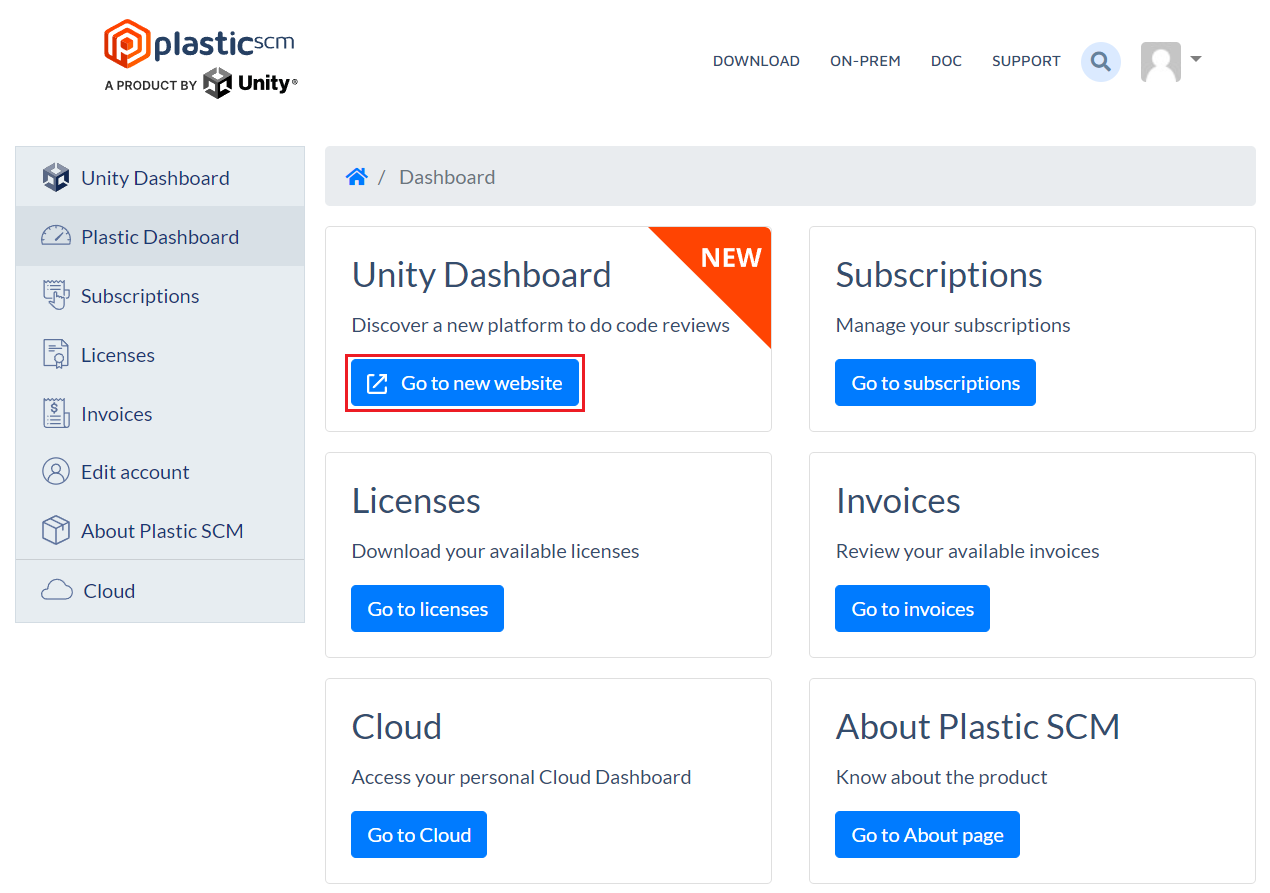Open the search magnifier icon
The height and width of the screenshot is (893, 1270).
(x=1101, y=62)
